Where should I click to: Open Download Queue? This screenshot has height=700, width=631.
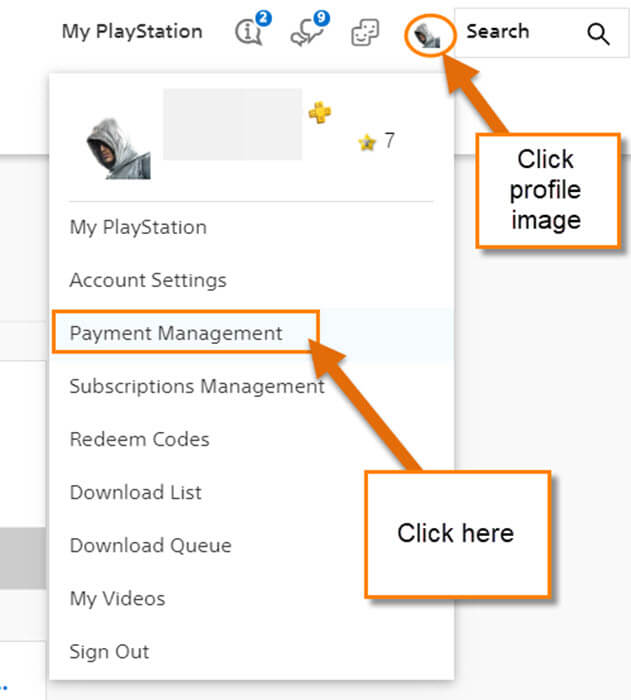point(150,546)
